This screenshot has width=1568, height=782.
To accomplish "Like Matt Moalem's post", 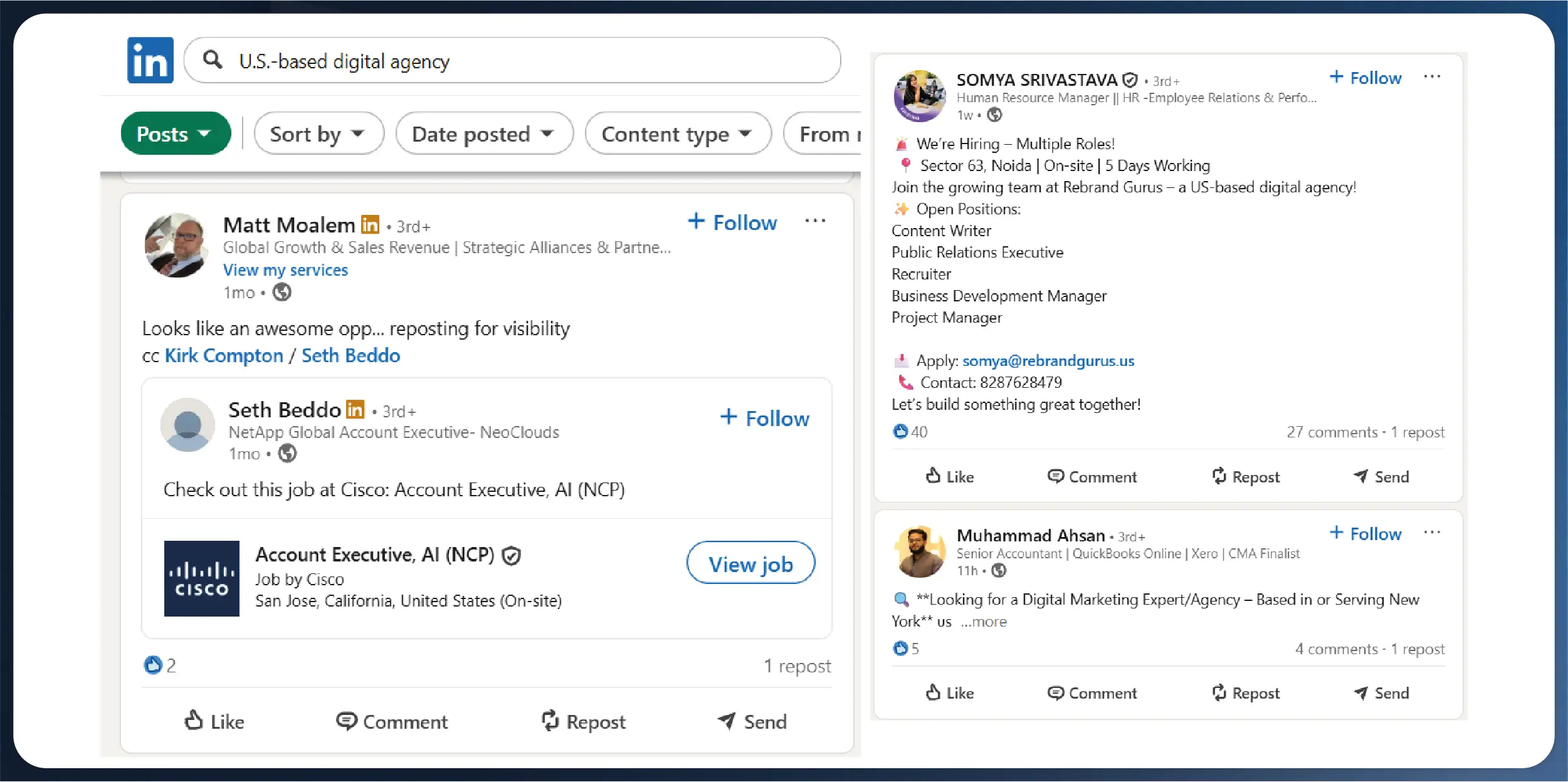I will [214, 721].
